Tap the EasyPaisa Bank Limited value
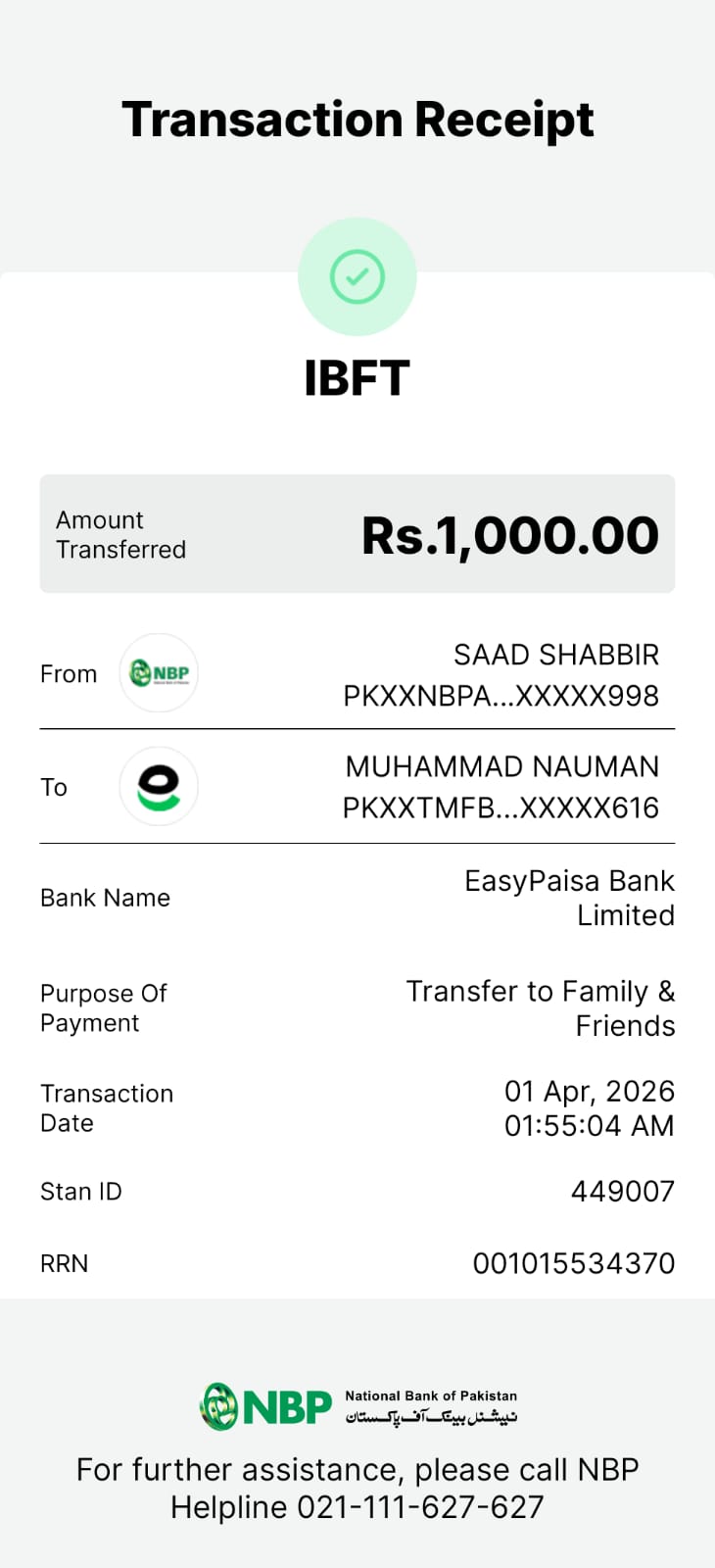 tap(569, 898)
